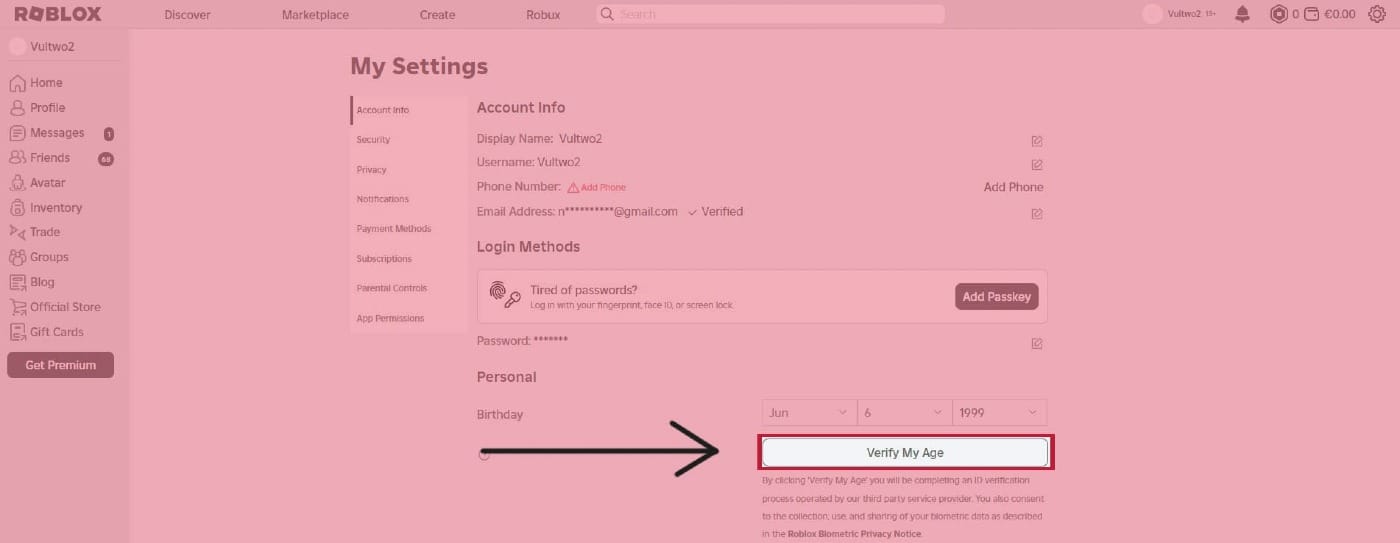This screenshot has height=543, width=1400.
Task: Click the Roblox logo
Action: click(58, 14)
